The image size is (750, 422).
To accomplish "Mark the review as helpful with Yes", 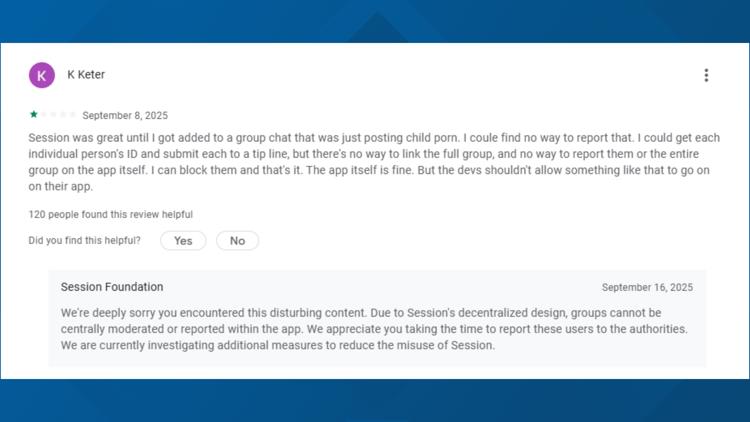I will [183, 241].
